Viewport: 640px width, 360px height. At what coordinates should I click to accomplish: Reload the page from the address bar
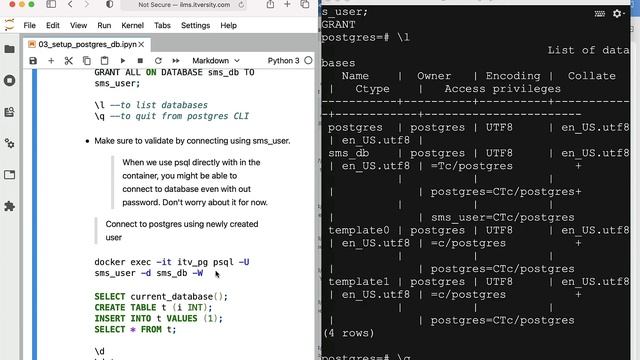(x=241, y=5)
